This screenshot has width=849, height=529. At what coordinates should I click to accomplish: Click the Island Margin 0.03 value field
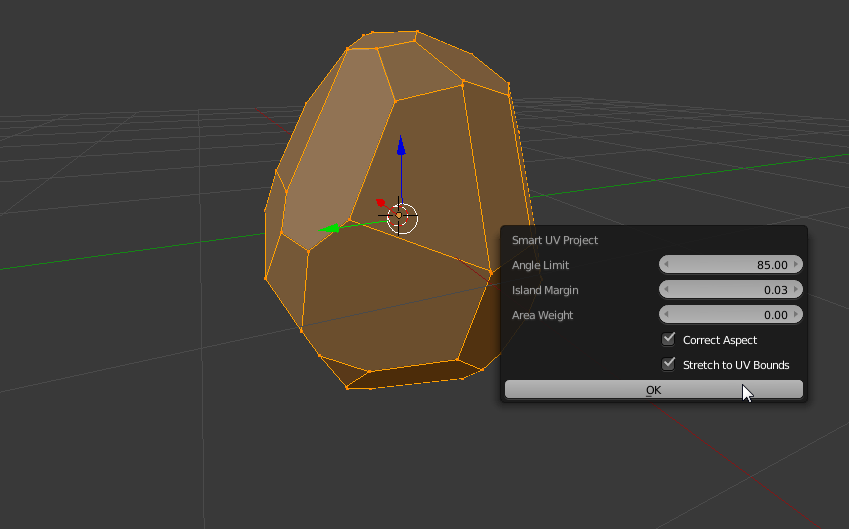tap(731, 290)
